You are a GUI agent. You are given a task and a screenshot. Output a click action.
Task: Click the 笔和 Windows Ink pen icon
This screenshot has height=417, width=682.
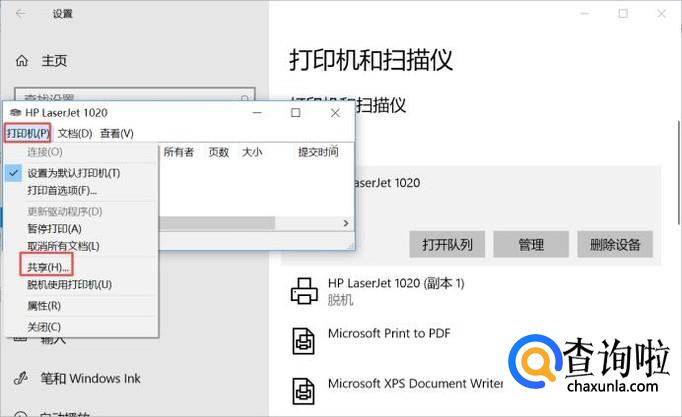21,378
